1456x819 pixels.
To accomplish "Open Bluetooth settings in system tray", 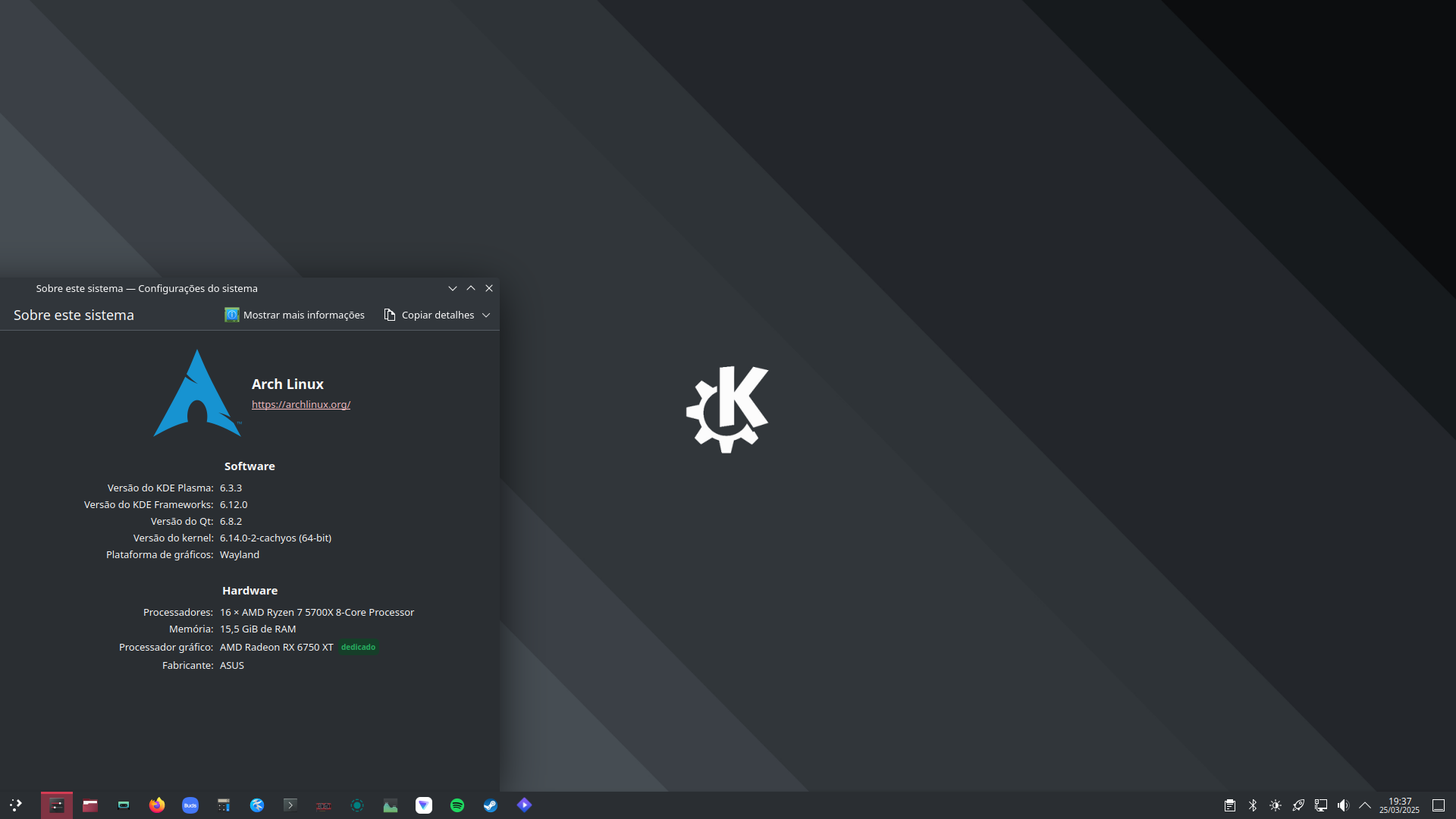I will (x=1253, y=805).
